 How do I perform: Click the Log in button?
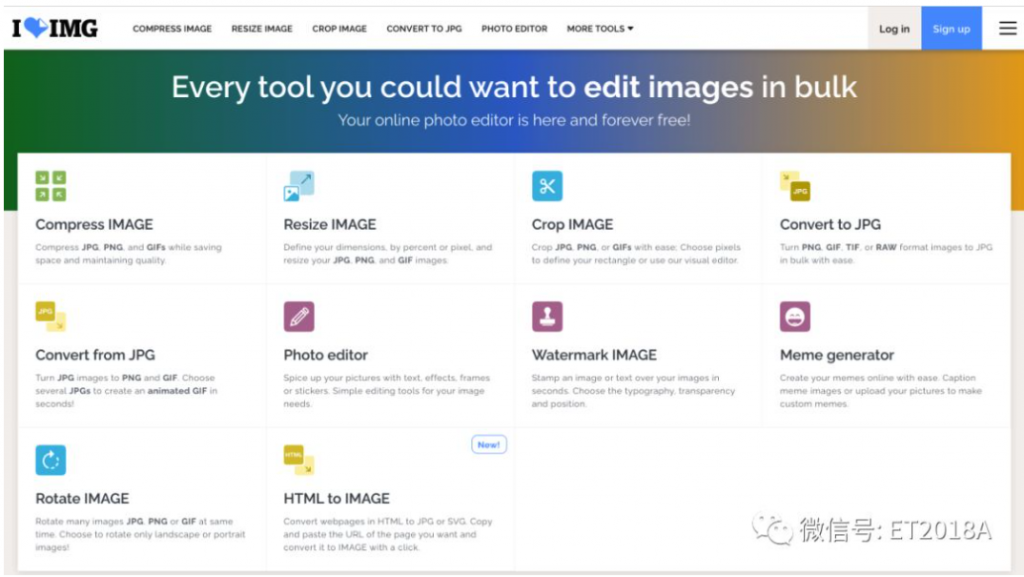tap(894, 29)
